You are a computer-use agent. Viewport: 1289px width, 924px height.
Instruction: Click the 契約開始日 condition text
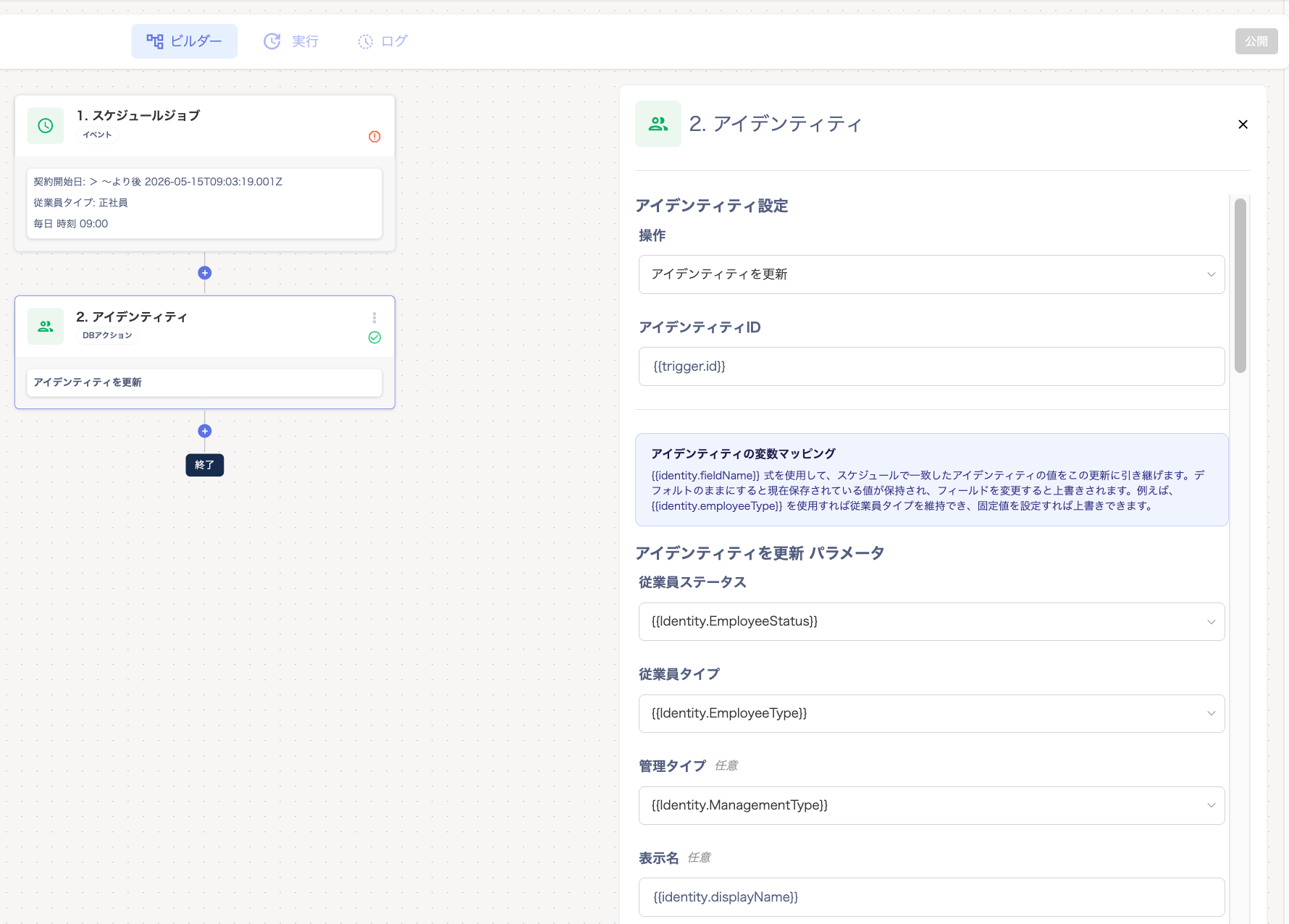click(158, 182)
